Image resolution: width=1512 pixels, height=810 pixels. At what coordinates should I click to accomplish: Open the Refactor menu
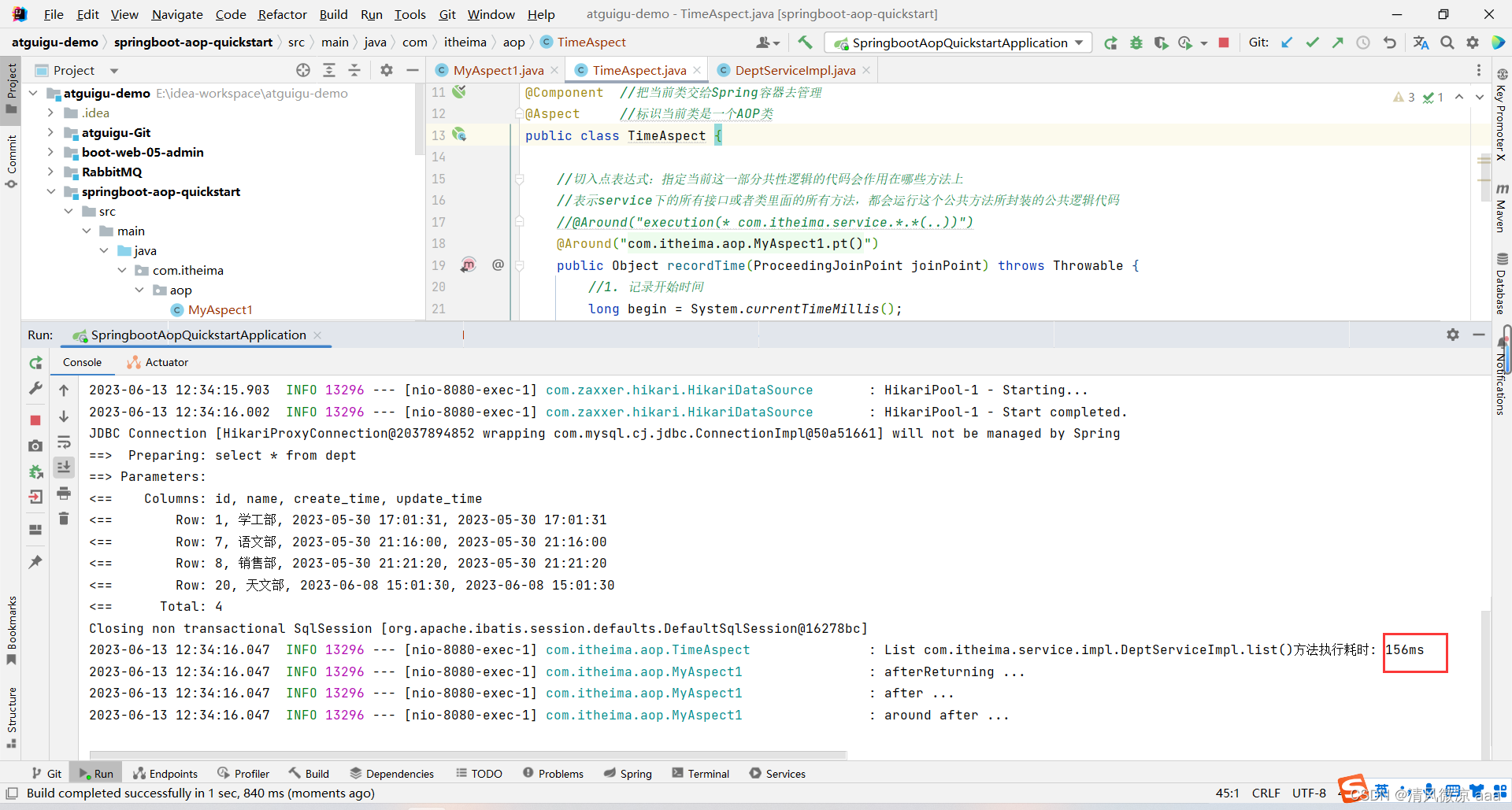point(282,14)
